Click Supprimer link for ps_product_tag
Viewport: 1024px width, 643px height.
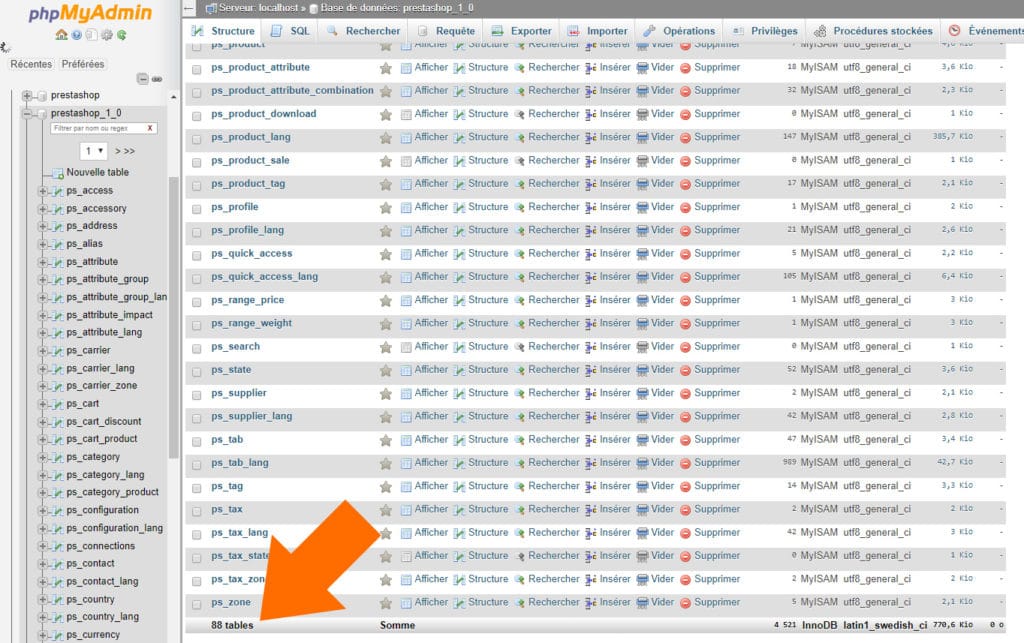717,184
